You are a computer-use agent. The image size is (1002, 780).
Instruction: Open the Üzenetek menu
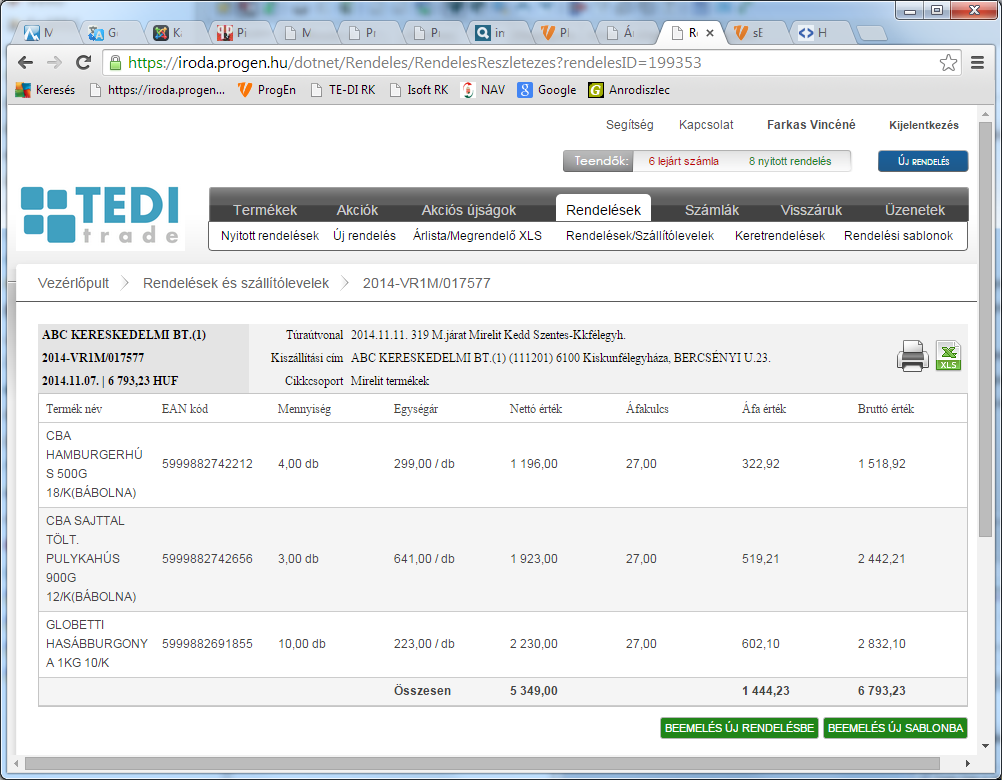tap(914, 210)
